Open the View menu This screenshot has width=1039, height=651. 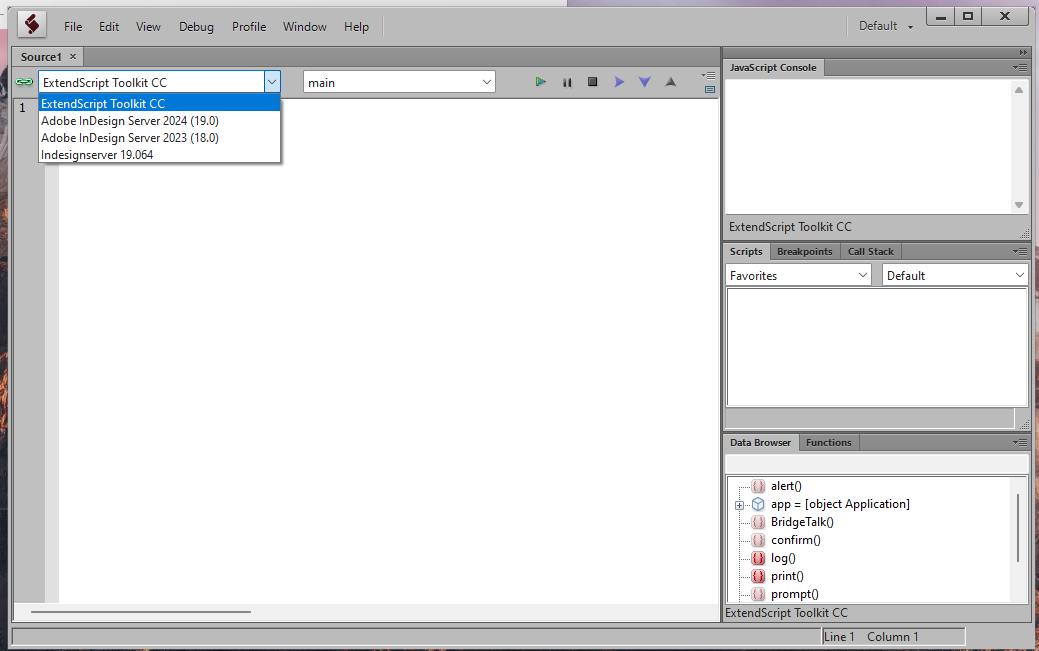148,27
